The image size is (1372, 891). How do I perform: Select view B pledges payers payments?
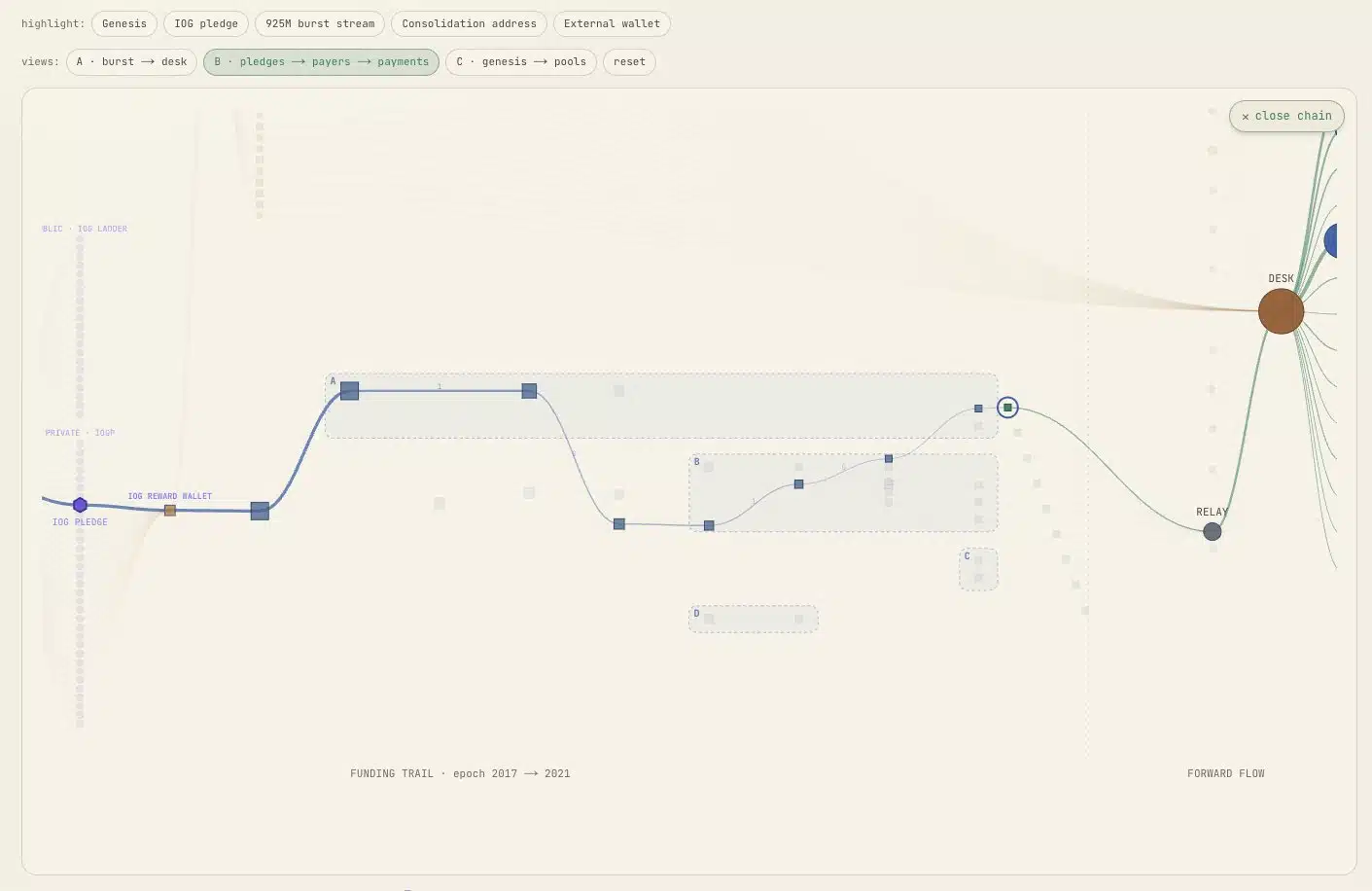(321, 61)
